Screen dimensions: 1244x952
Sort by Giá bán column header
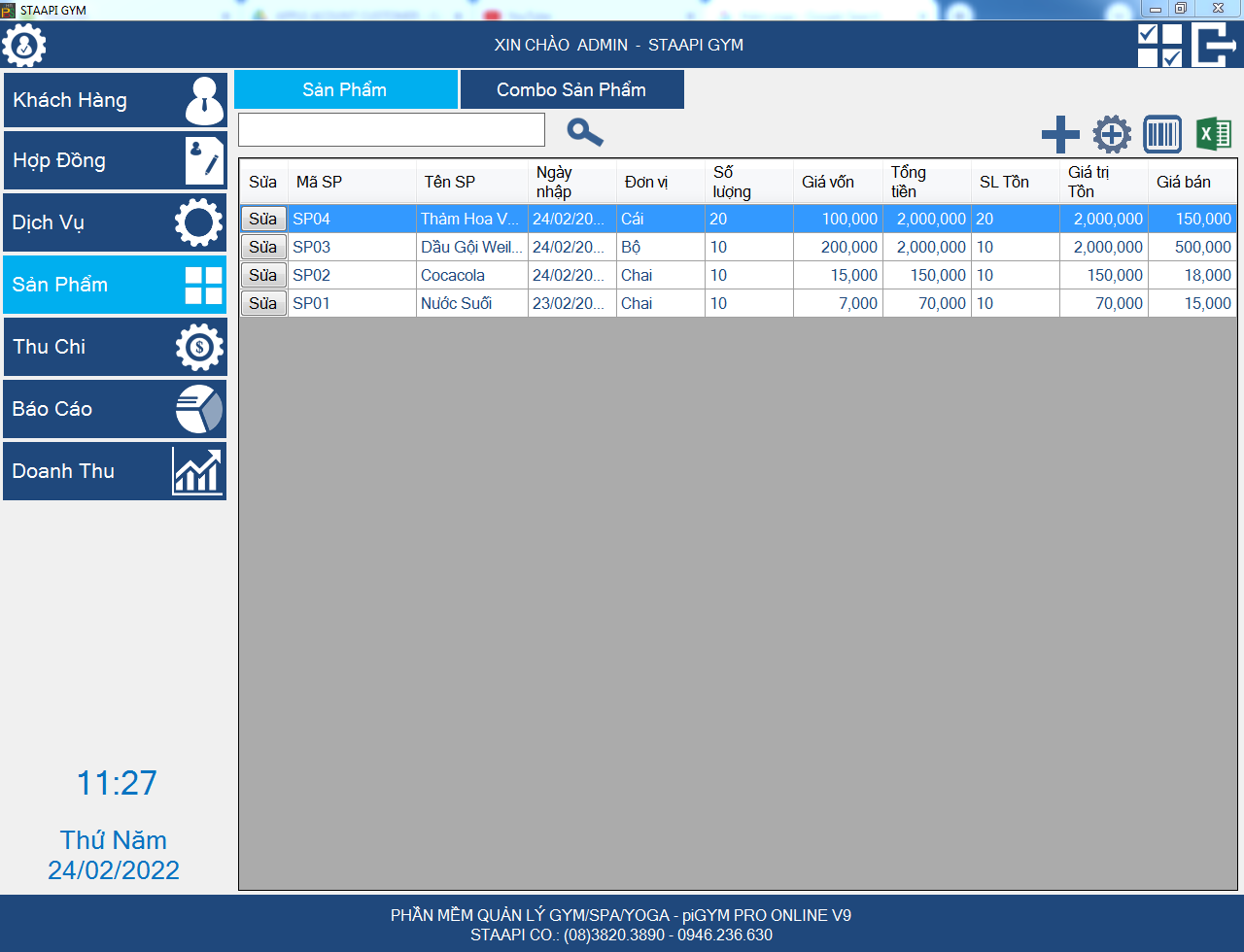1184,182
